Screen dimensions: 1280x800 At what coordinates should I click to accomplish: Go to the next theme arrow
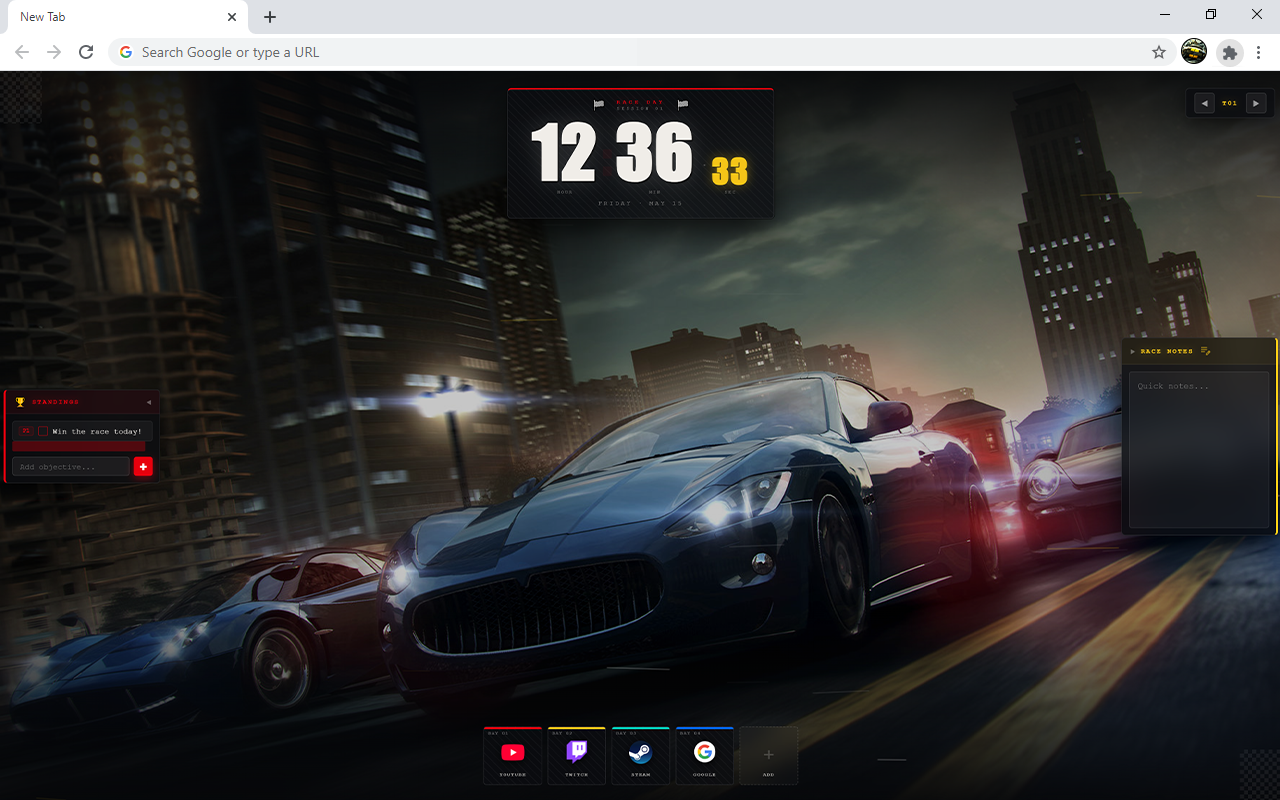[x=1256, y=103]
